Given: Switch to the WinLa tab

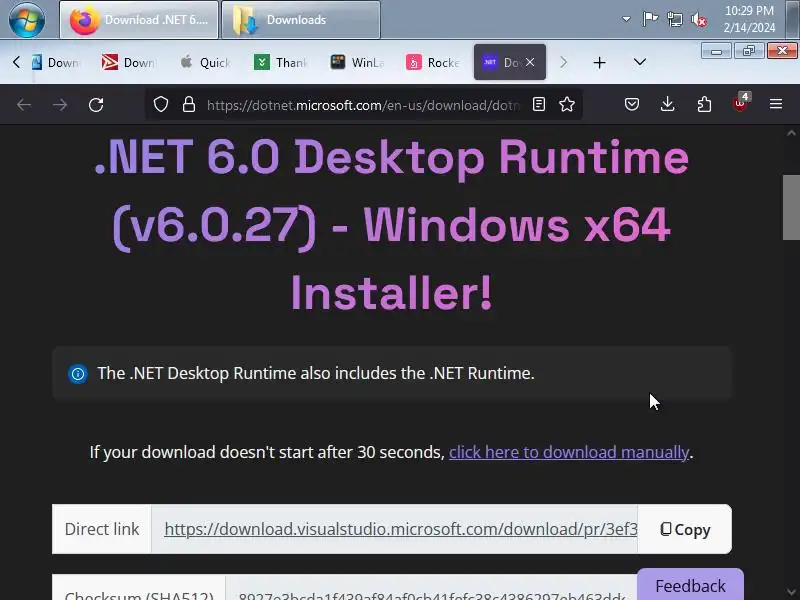Looking at the screenshot, I should tap(357, 62).
